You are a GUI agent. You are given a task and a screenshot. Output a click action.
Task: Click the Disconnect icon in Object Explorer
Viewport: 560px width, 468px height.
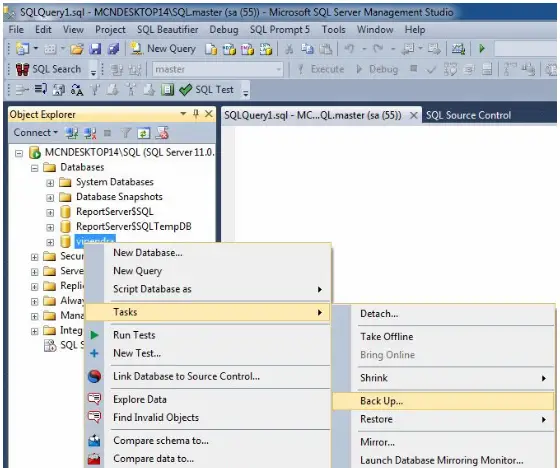click(90, 133)
